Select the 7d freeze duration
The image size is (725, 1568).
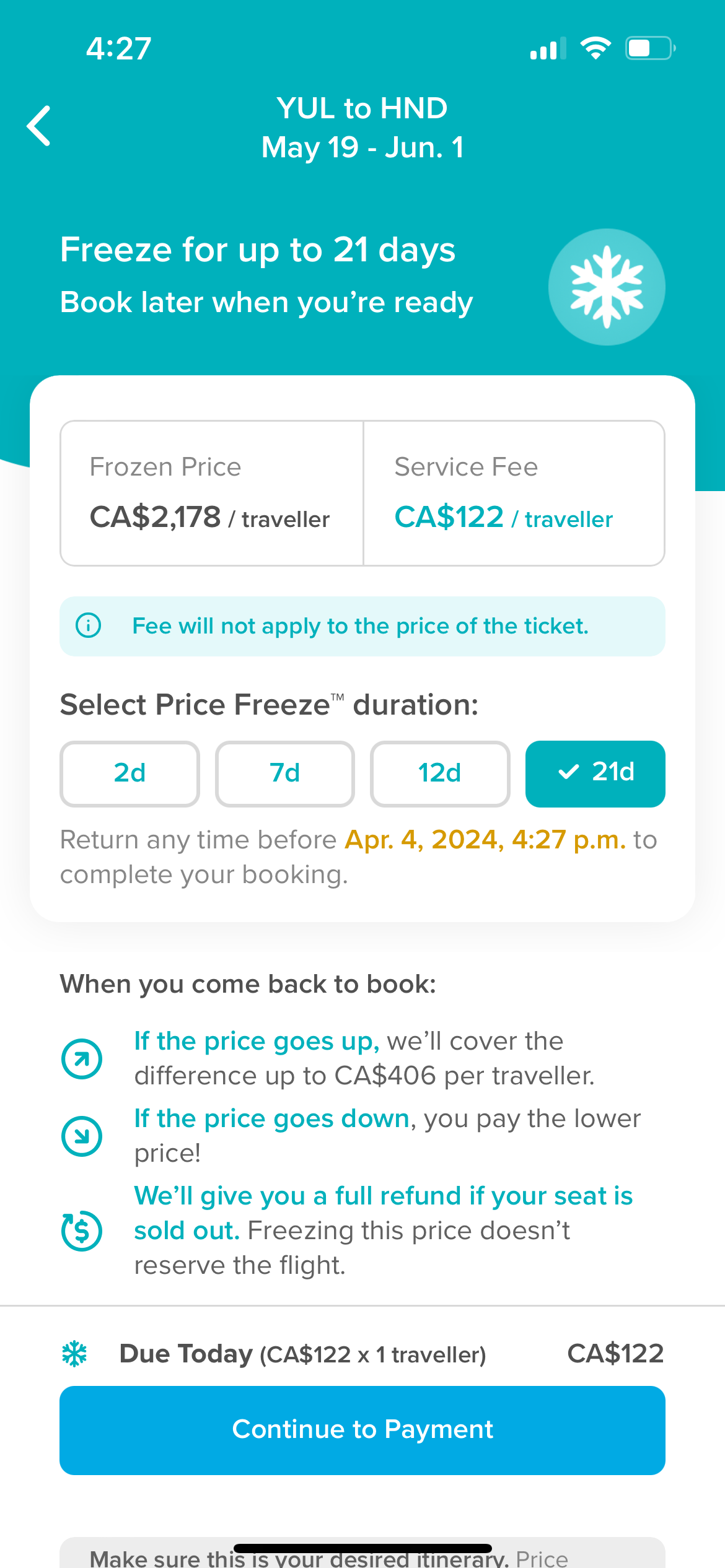point(284,773)
